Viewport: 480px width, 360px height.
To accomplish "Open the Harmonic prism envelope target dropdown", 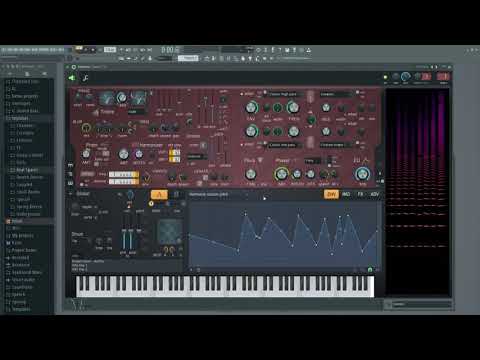I will tap(218, 195).
